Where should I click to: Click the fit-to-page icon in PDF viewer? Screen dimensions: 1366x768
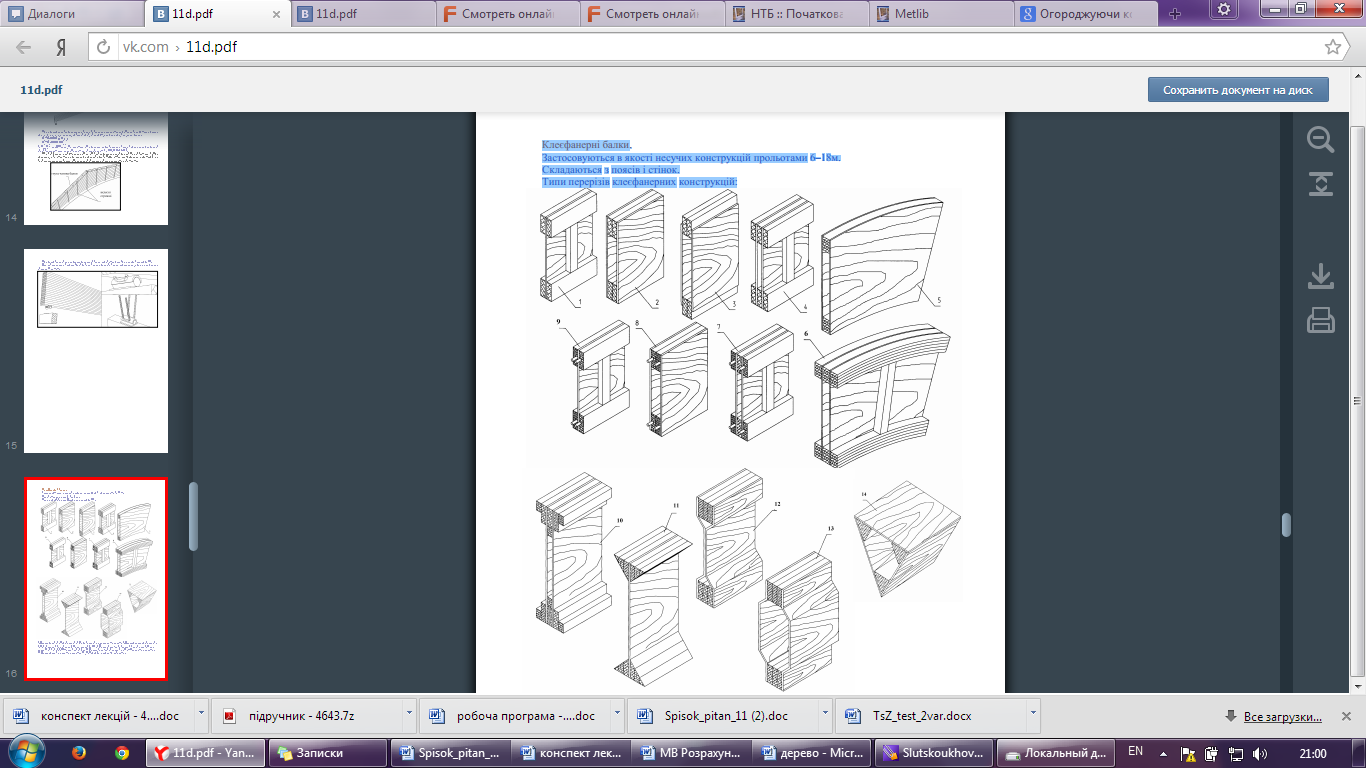click(x=1321, y=184)
